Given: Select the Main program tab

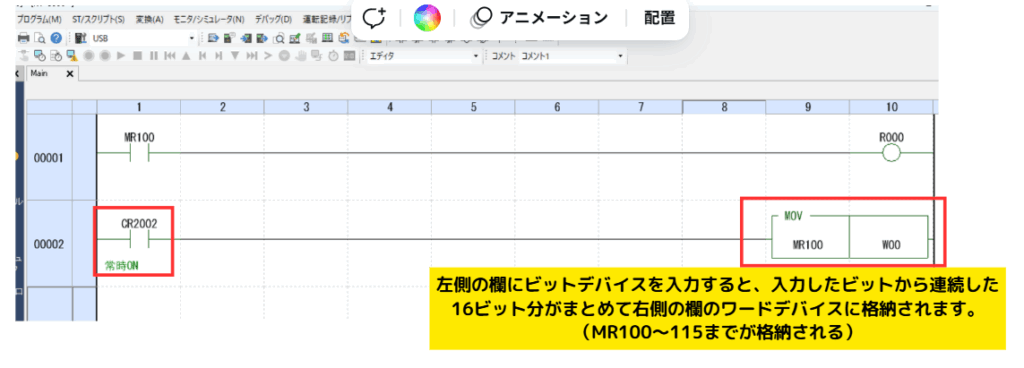Looking at the screenshot, I should coord(39,74).
